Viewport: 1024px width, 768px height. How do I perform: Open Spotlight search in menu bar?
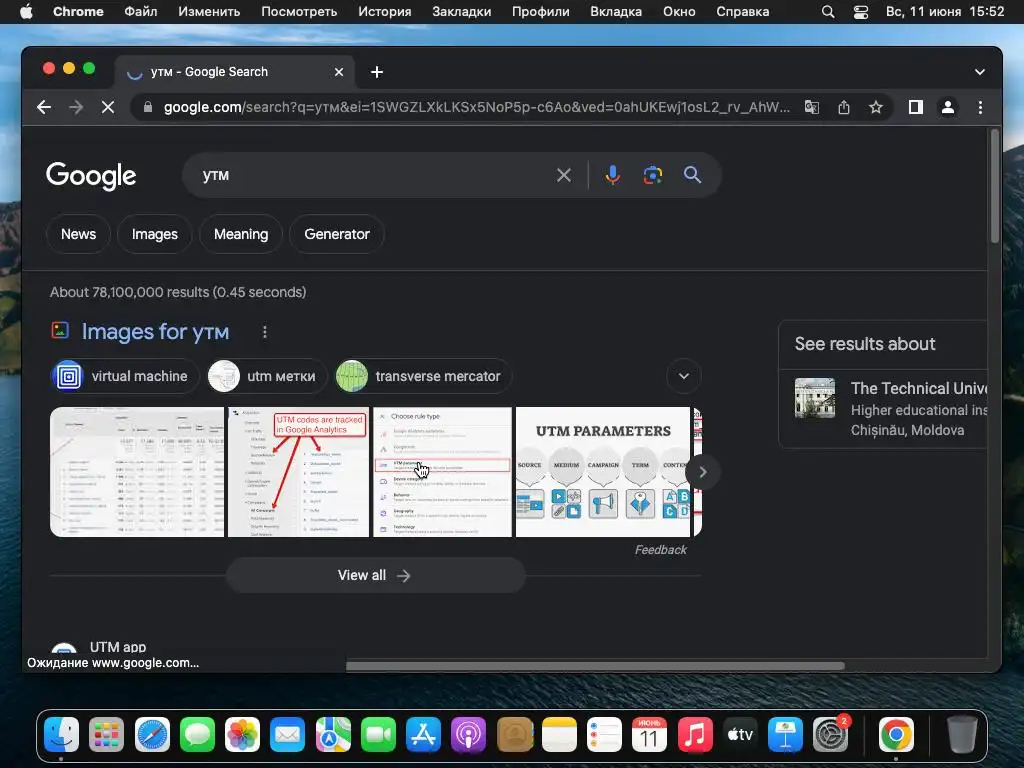pos(827,12)
